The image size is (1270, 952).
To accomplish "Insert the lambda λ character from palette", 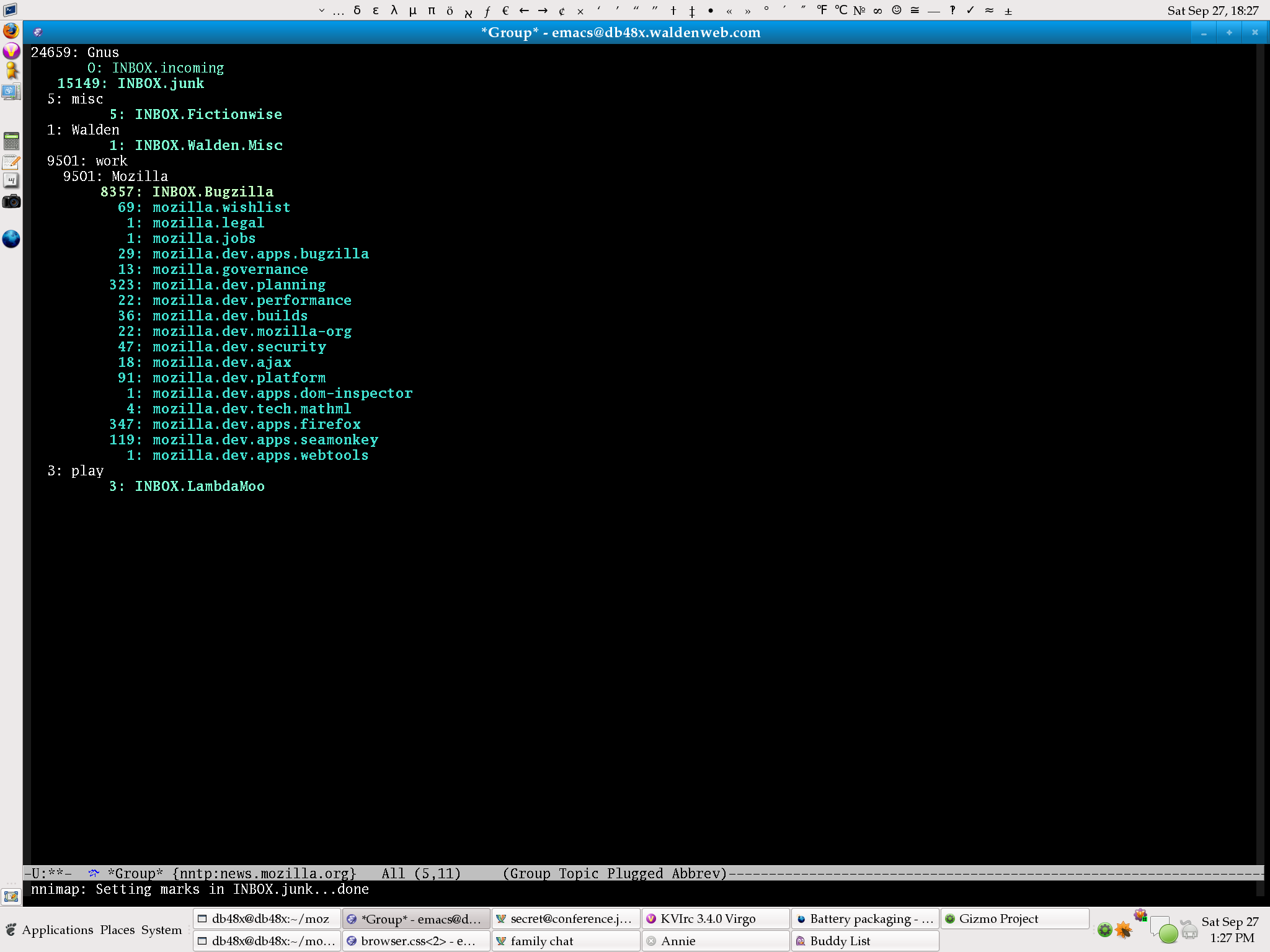I will (394, 11).
